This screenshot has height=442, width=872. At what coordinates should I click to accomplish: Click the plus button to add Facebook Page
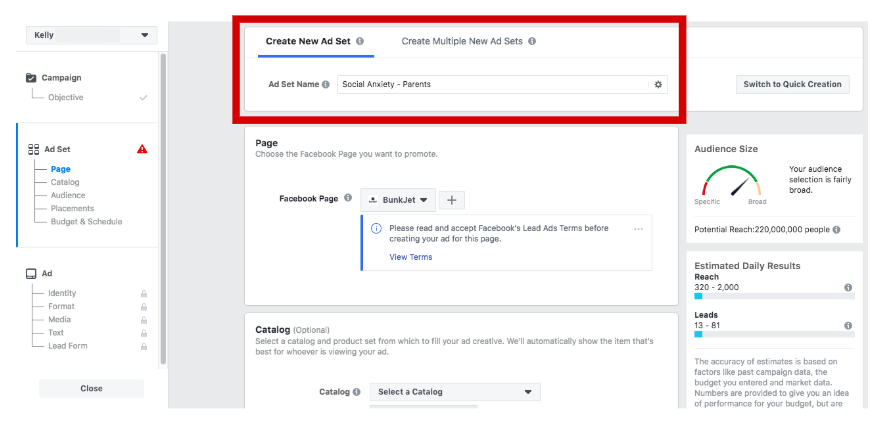[451, 200]
